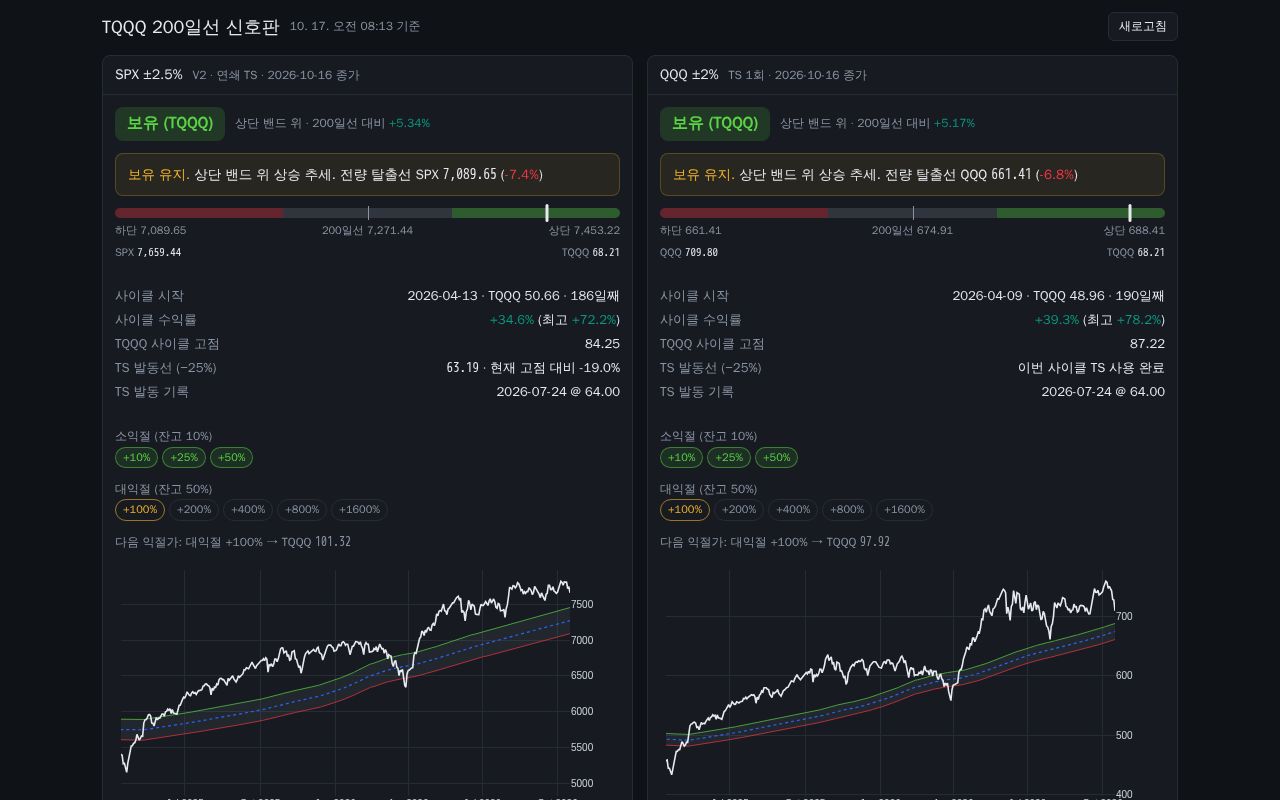
Task: Select the +1600% chip in the SPX card
Action: click(x=359, y=510)
